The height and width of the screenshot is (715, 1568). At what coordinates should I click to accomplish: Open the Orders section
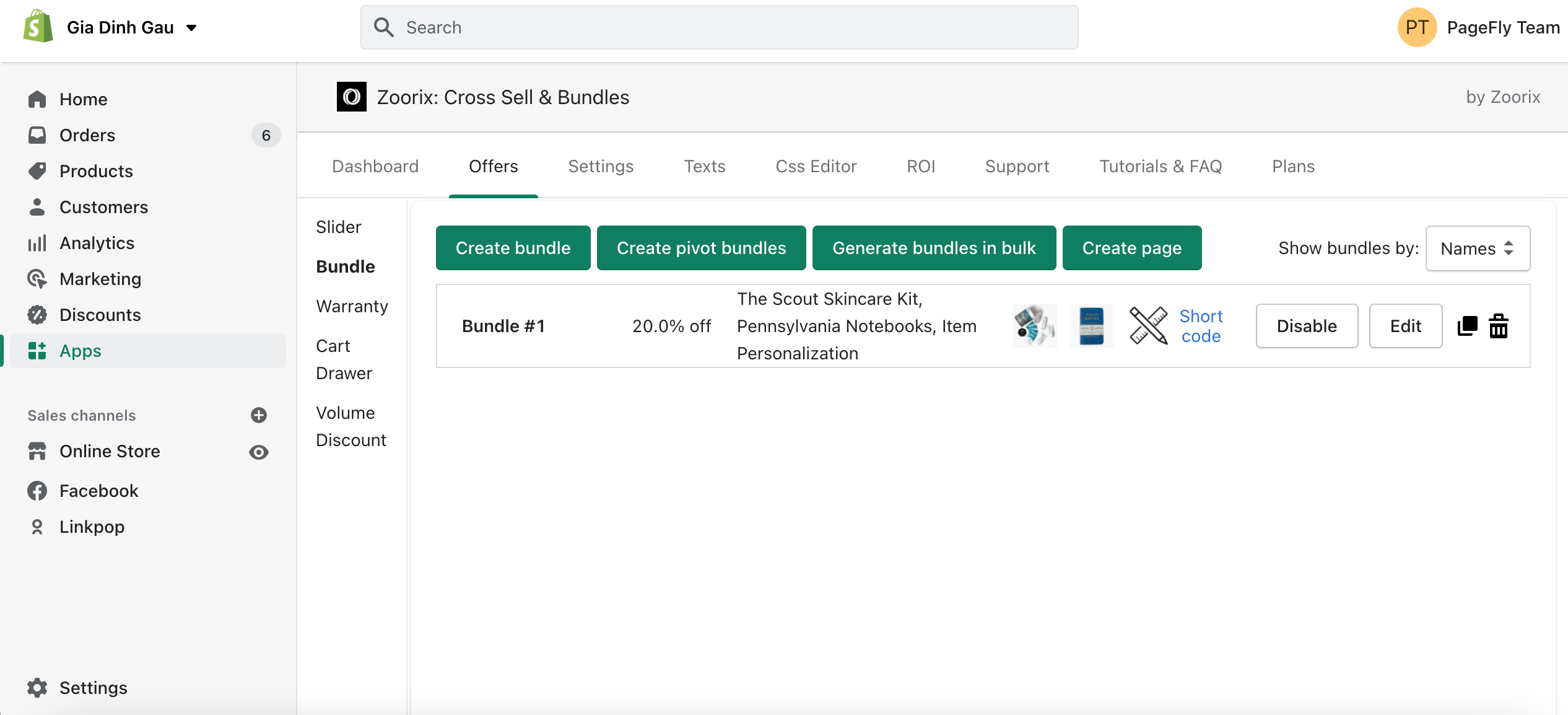pos(87,135)
